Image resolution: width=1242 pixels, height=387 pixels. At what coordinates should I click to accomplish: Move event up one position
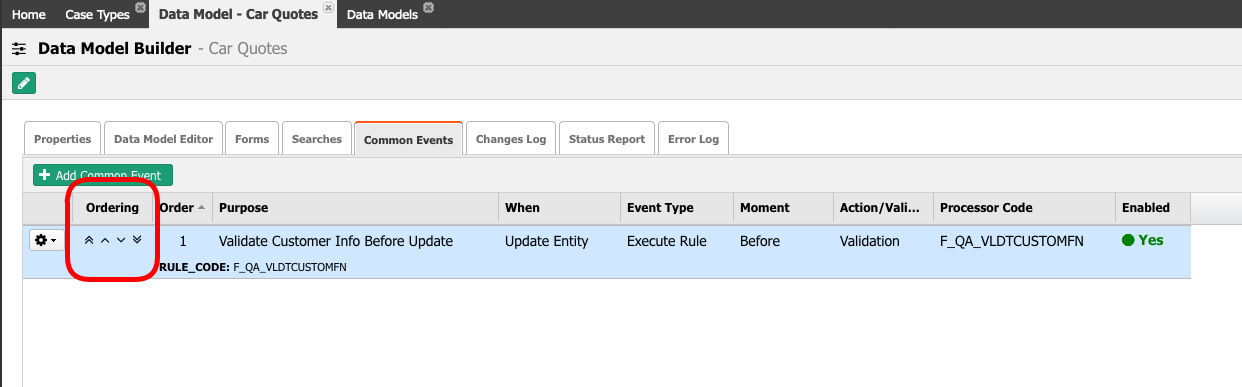(x=105, y=241)
